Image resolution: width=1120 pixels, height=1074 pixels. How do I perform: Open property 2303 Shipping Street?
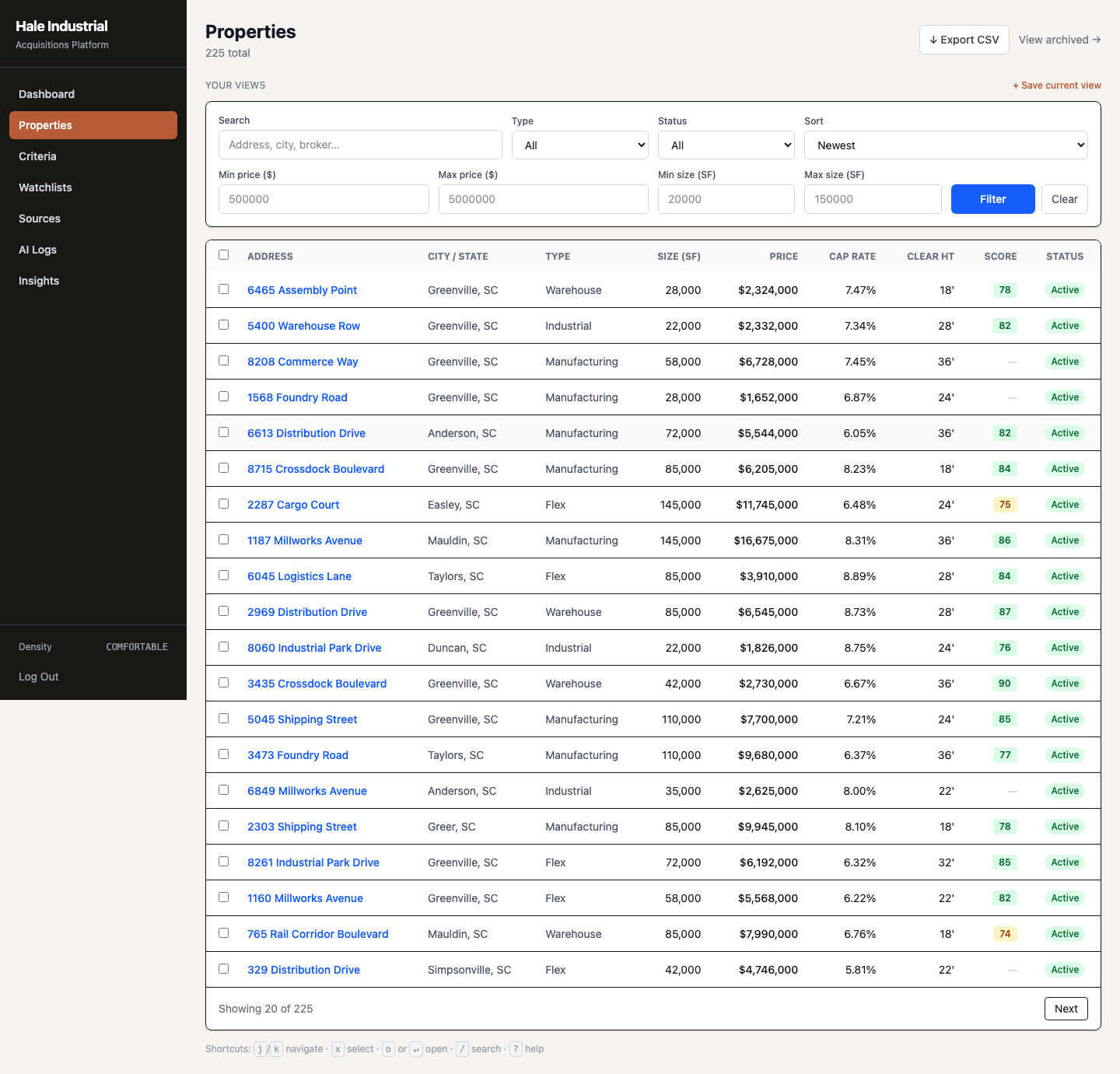[302, 827]
